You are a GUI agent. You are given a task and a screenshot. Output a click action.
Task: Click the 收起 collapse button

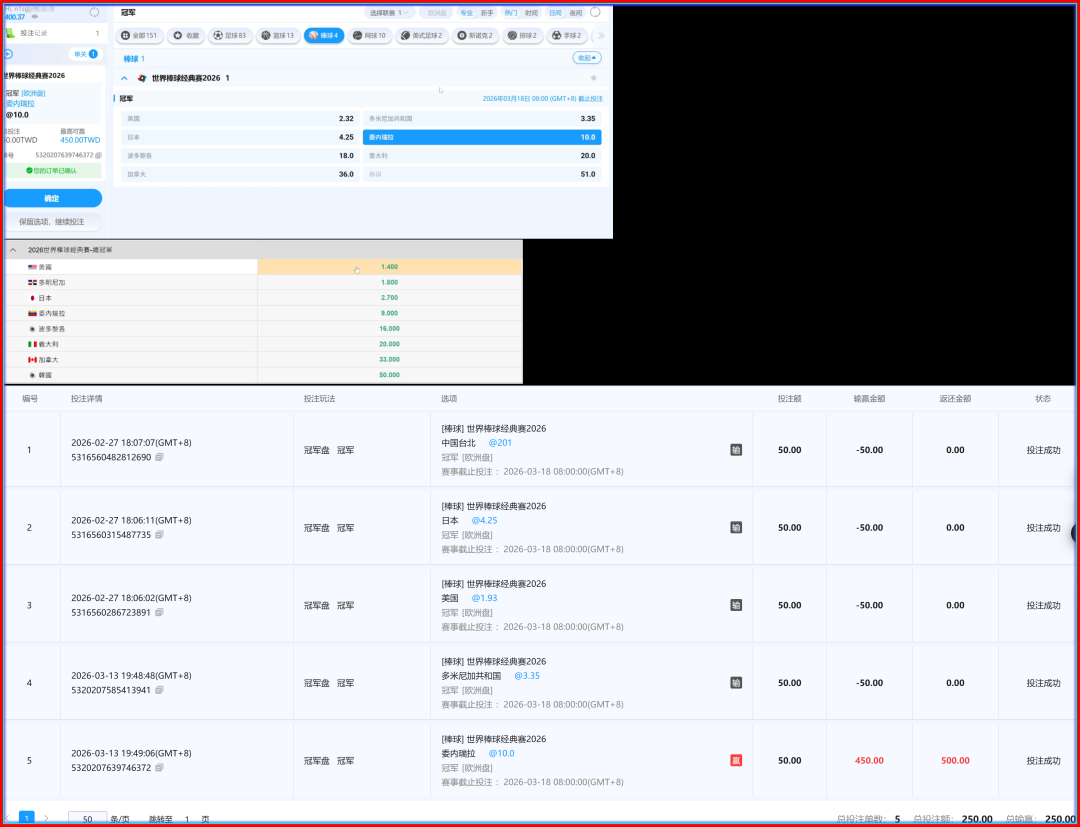(x=587, y=58)
